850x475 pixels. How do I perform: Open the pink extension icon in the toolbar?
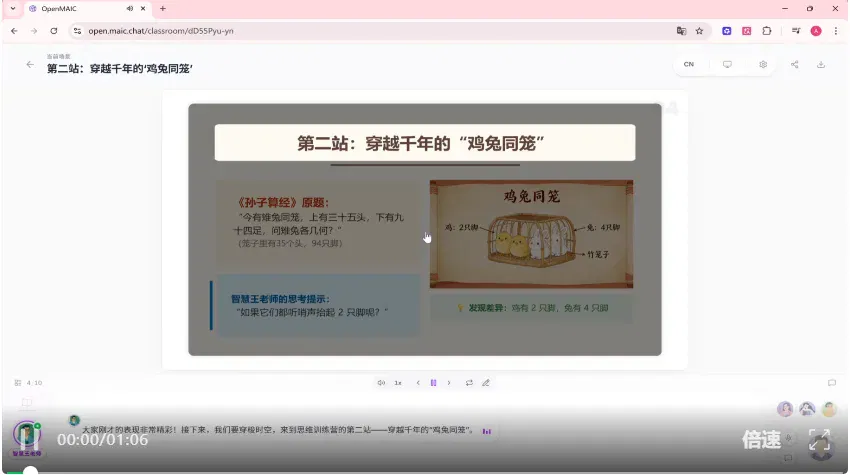coord(746,31)
